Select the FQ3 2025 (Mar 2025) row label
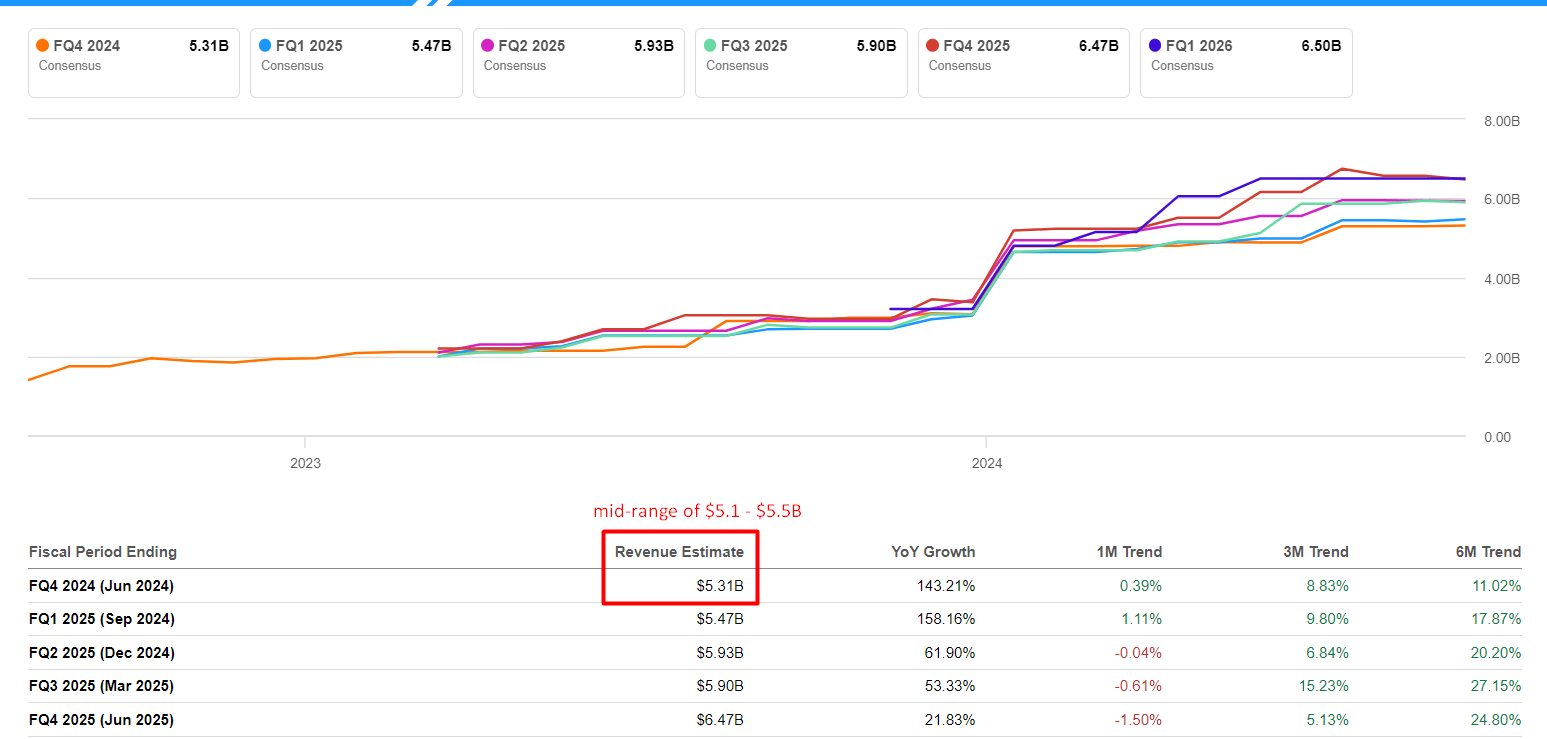Viewport: 1547px width, 739px height. (101, 686)
